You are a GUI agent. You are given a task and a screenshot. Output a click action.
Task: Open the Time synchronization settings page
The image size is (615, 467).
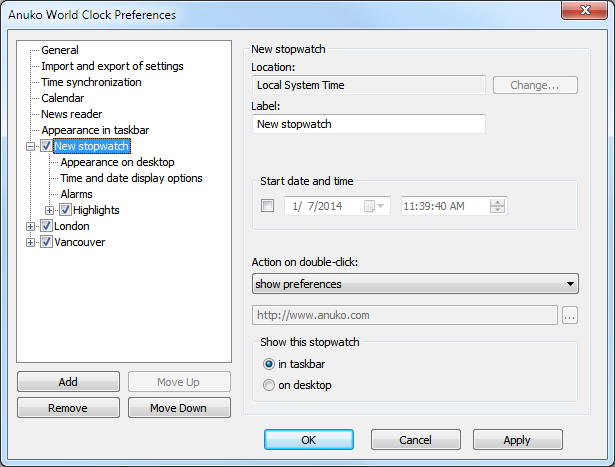(x=91, y=82)
